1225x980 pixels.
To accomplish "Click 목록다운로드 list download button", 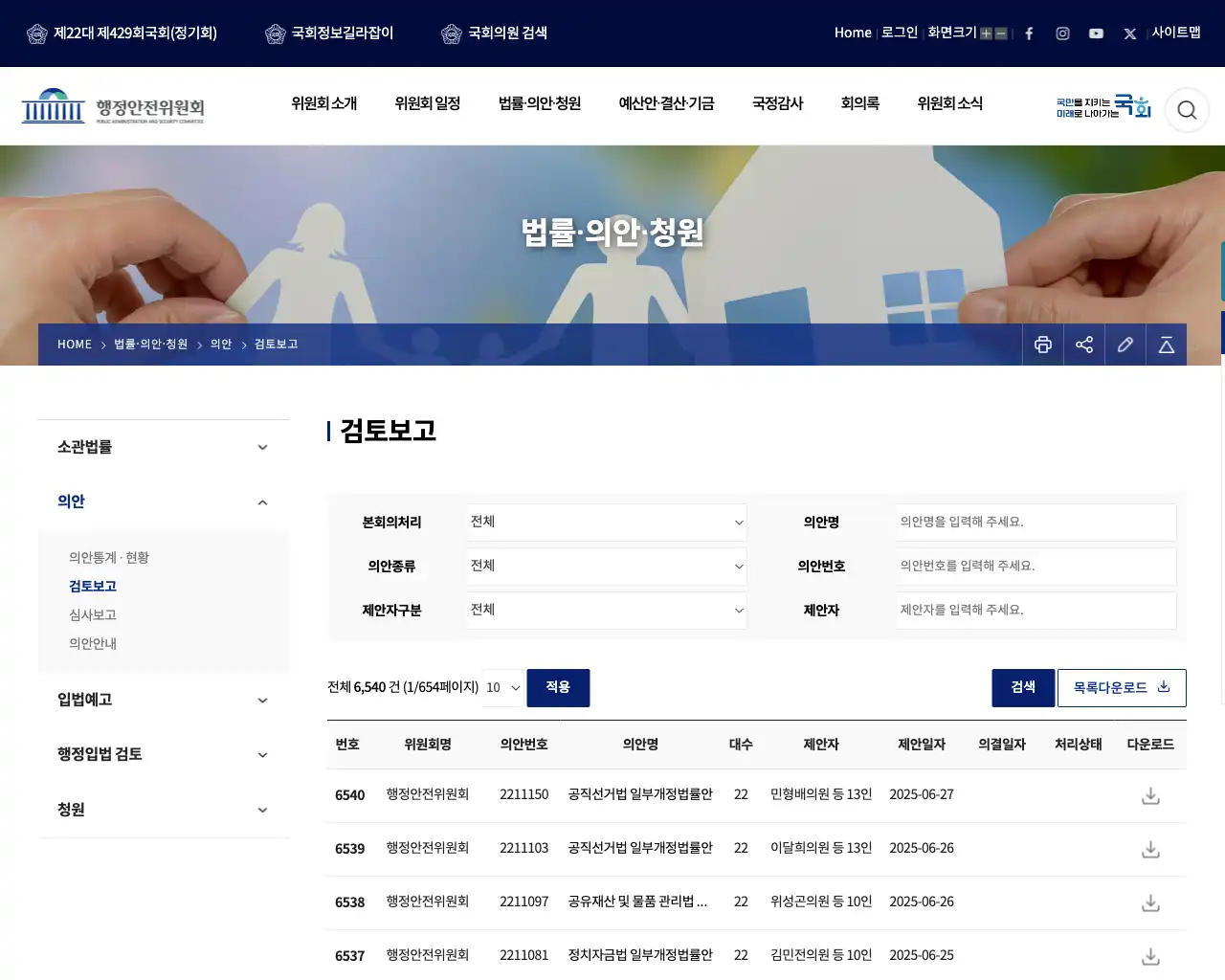I will (1122, 688).
